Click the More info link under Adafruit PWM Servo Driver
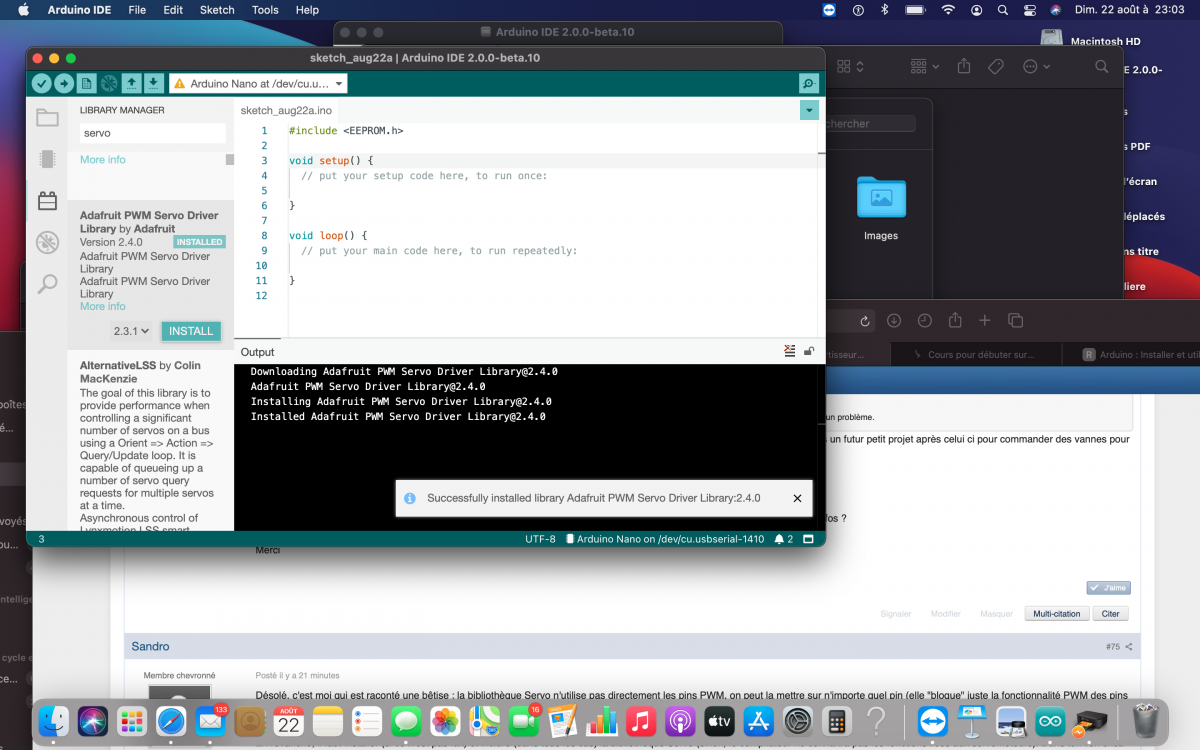 pyautogui.click(x=103, y=306)
